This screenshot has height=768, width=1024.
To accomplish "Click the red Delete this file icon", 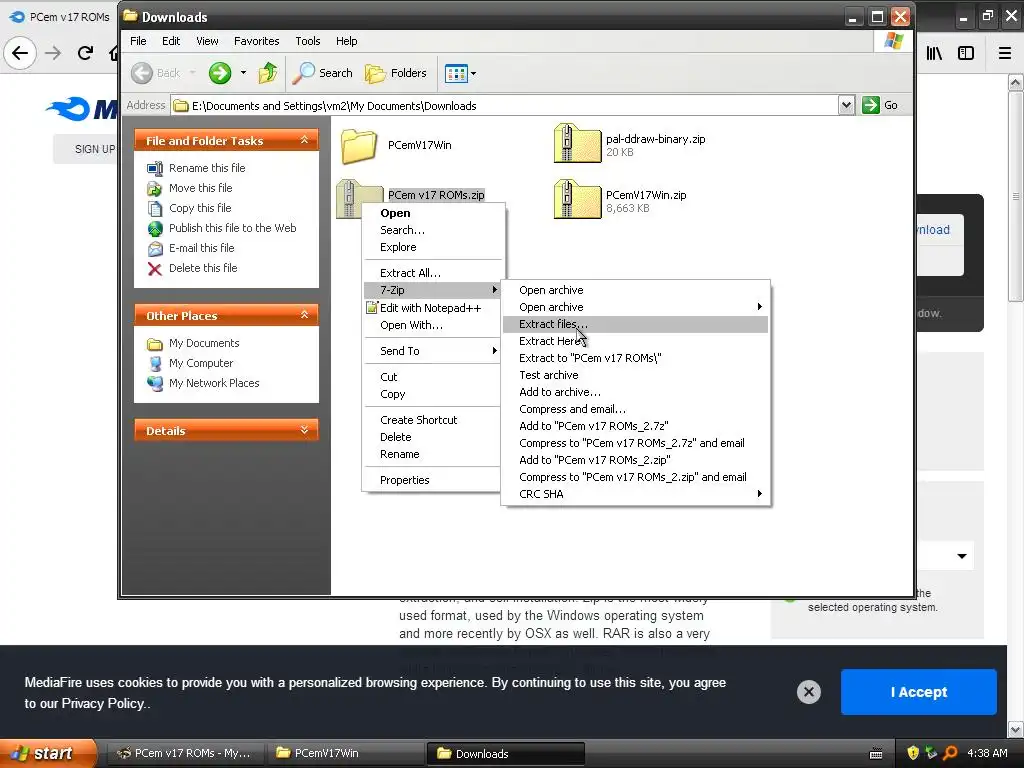I will click(x=155, y=268).
